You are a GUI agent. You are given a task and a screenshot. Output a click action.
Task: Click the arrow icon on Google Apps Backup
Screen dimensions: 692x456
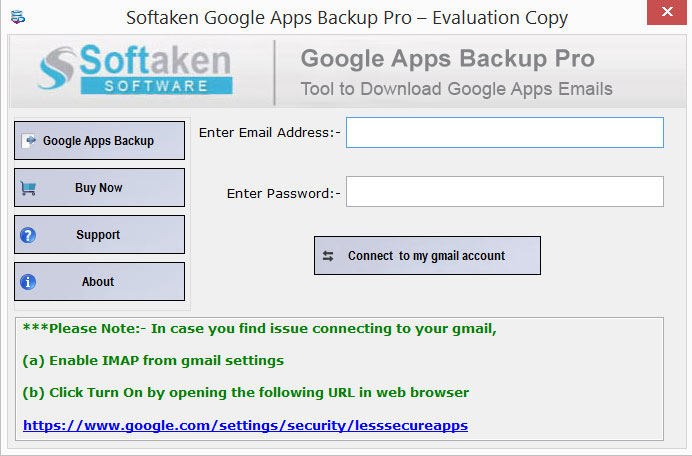[x=30, y=140]
